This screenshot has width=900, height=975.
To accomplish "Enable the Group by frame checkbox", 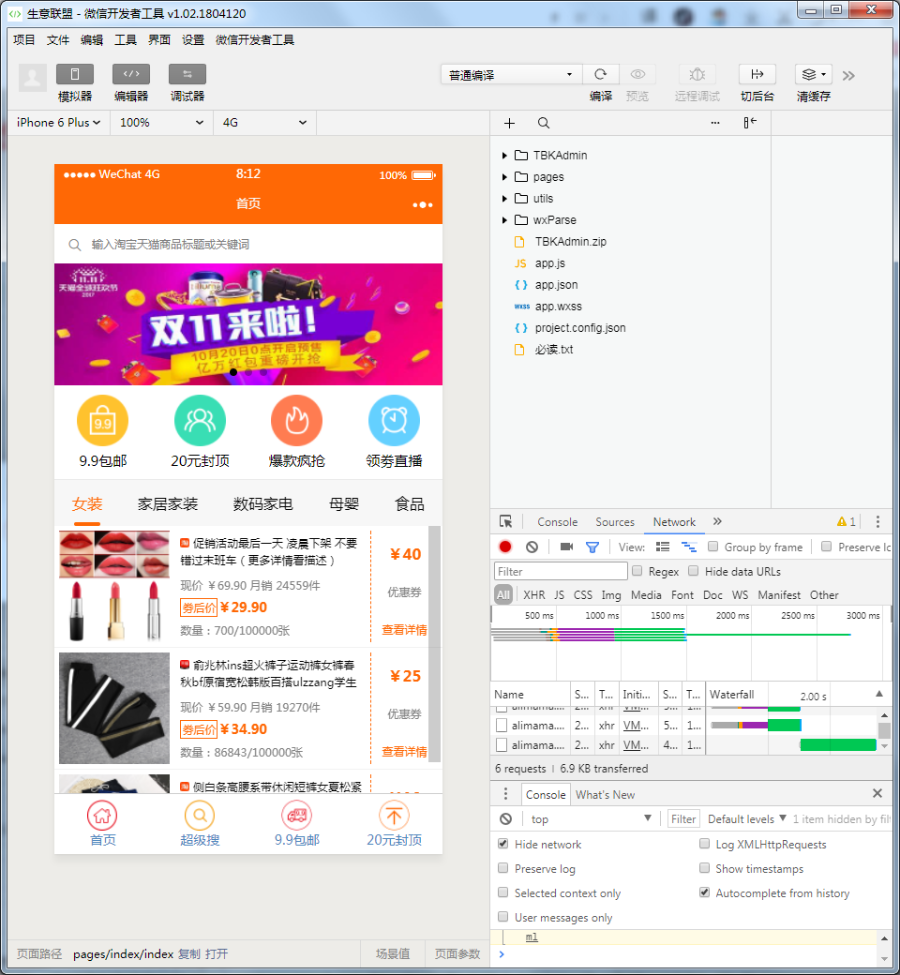I will [x=713, y=547].
